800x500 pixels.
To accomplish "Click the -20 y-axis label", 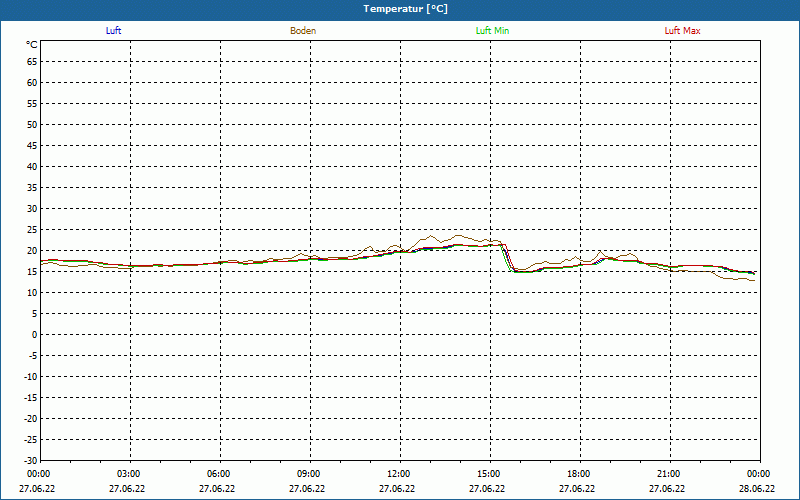I will pos(31,418).
